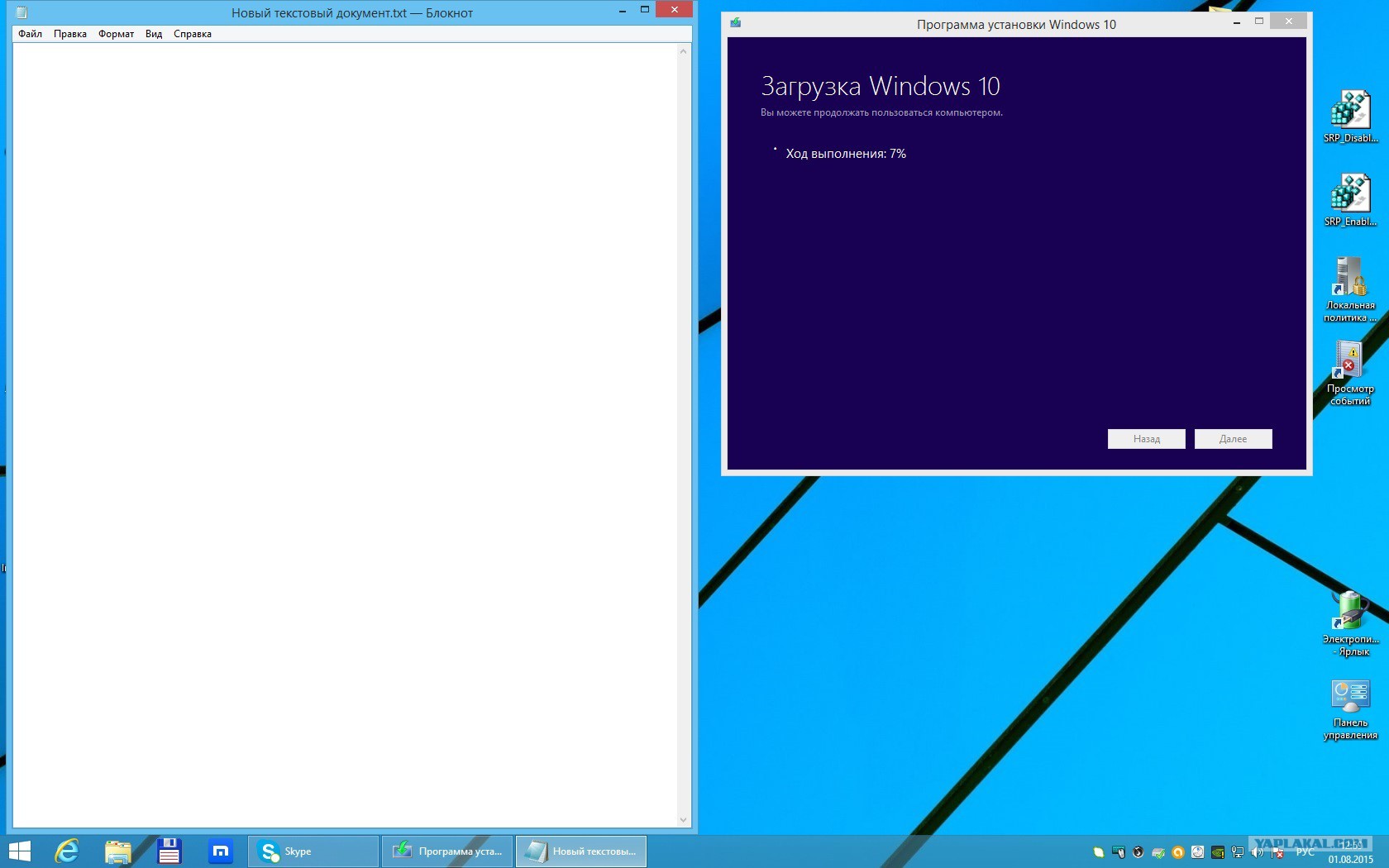Click the Назад button in Windows 10 setup

pyautogui.click(x=1147, y=439)
